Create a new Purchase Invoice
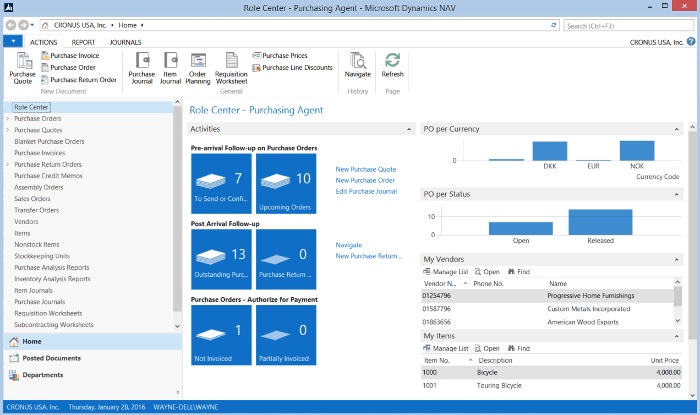 (70, 56)
